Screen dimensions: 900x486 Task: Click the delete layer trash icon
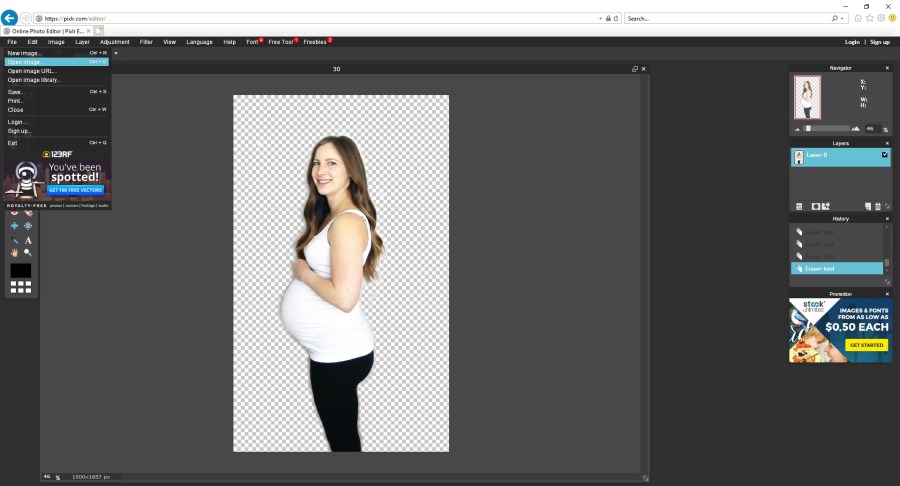coord(878,206)
